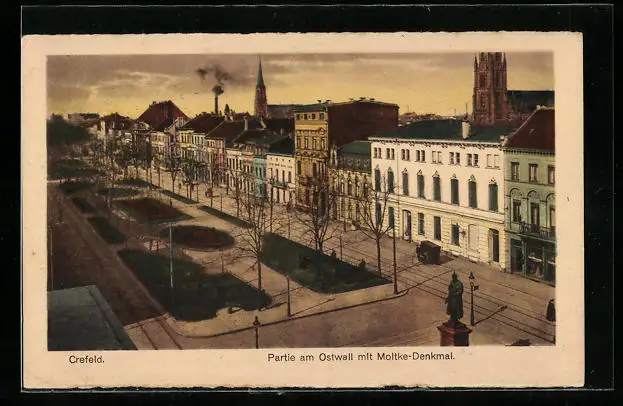Click the lamp post at the bottom of the park
This screenshot has width=623, height=406.
point(256,332)
